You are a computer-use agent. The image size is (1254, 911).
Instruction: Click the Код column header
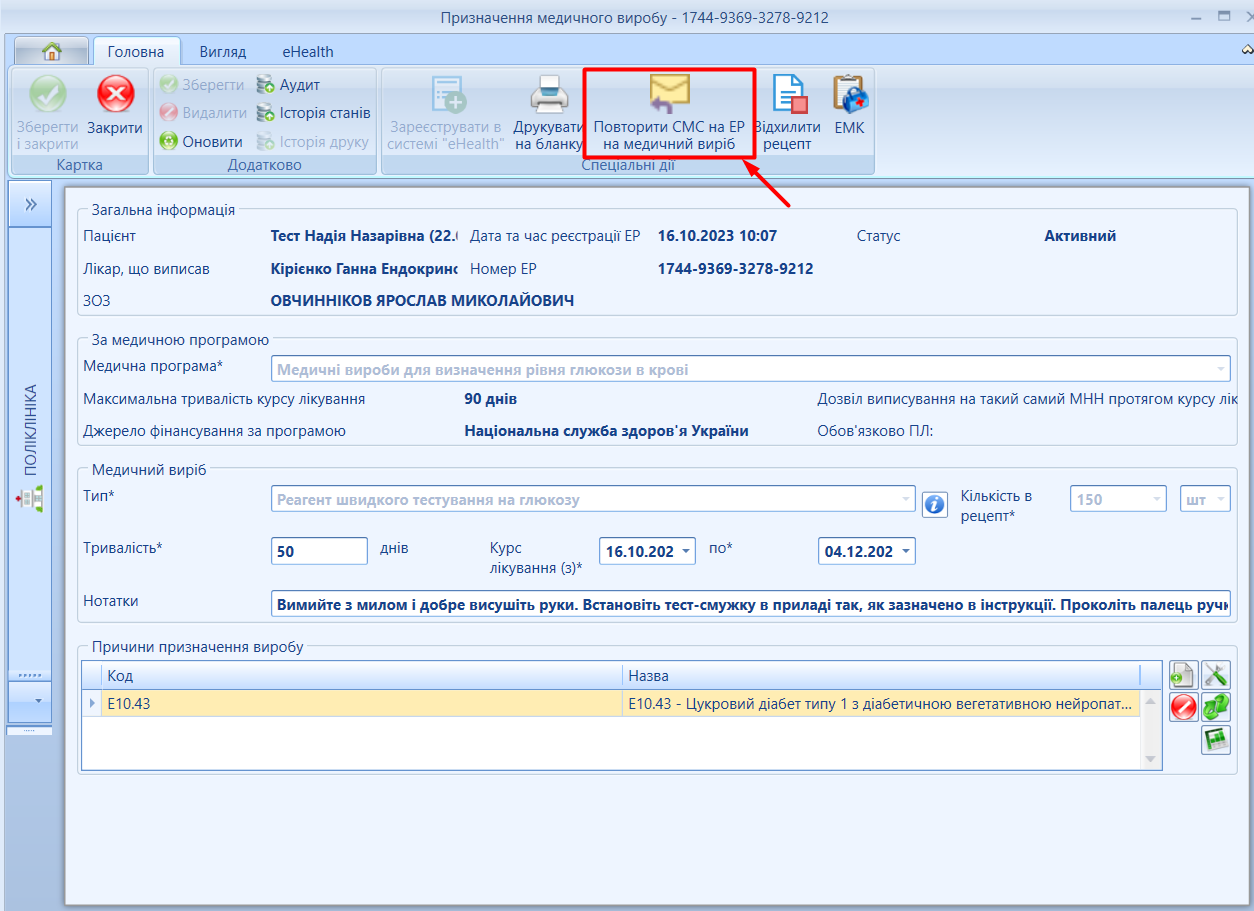(362, 676)
